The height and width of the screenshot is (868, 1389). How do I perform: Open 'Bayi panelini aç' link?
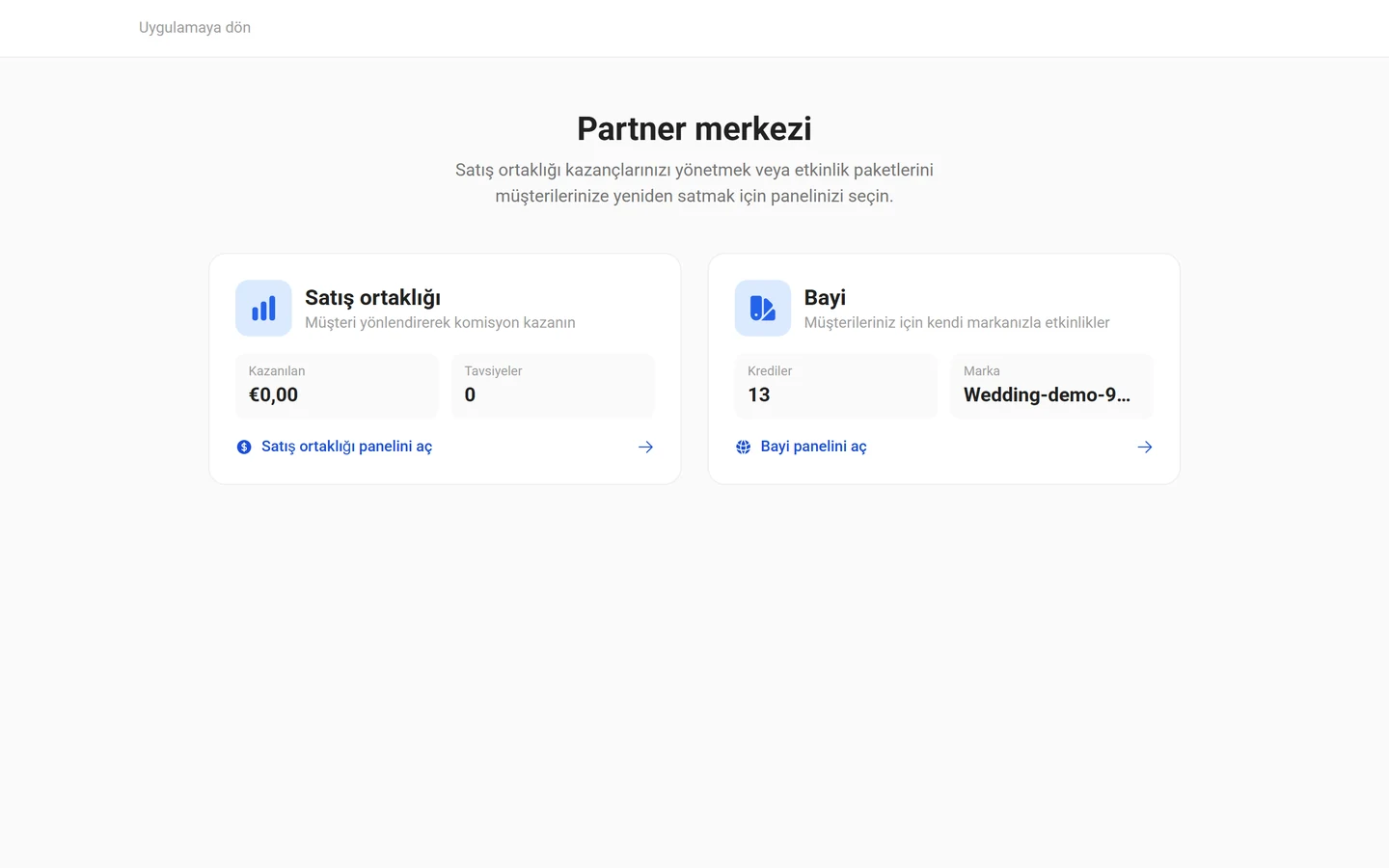pos(813,447)
